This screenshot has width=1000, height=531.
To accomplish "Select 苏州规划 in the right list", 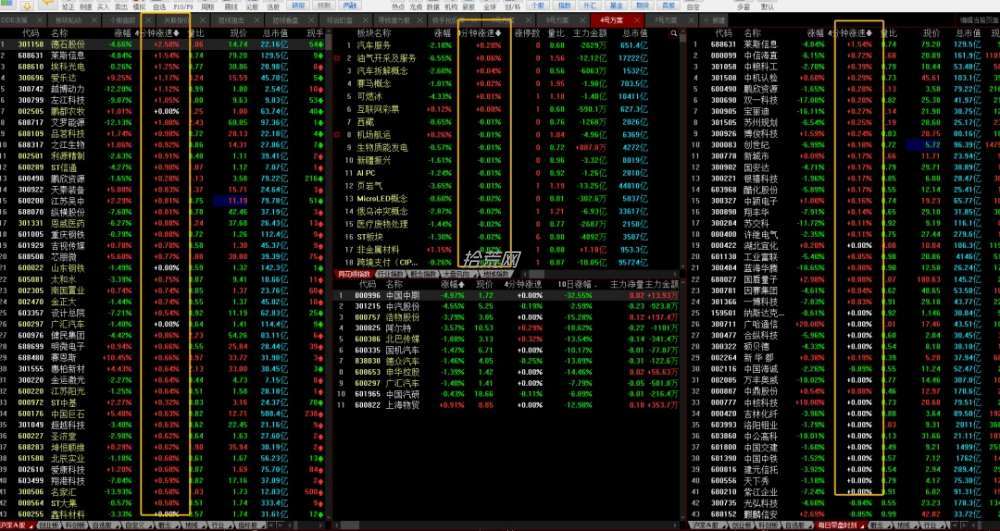I will point(844,122).
